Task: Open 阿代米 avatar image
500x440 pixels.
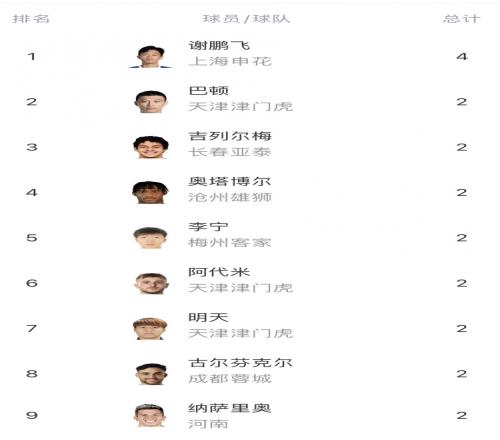Action: pos(151,283)
